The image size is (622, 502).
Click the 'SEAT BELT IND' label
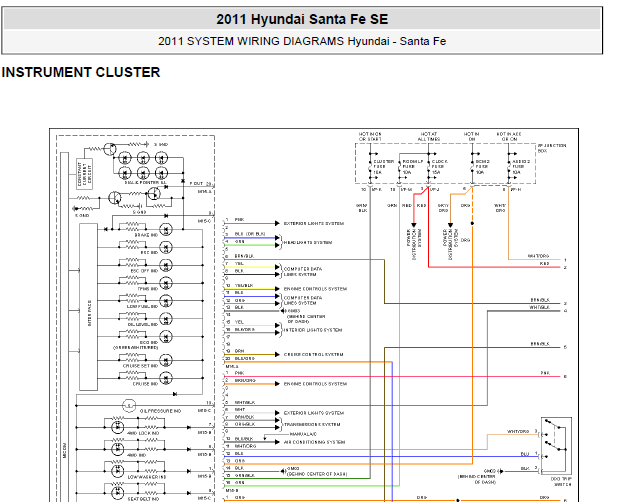(x=143, y=499)
